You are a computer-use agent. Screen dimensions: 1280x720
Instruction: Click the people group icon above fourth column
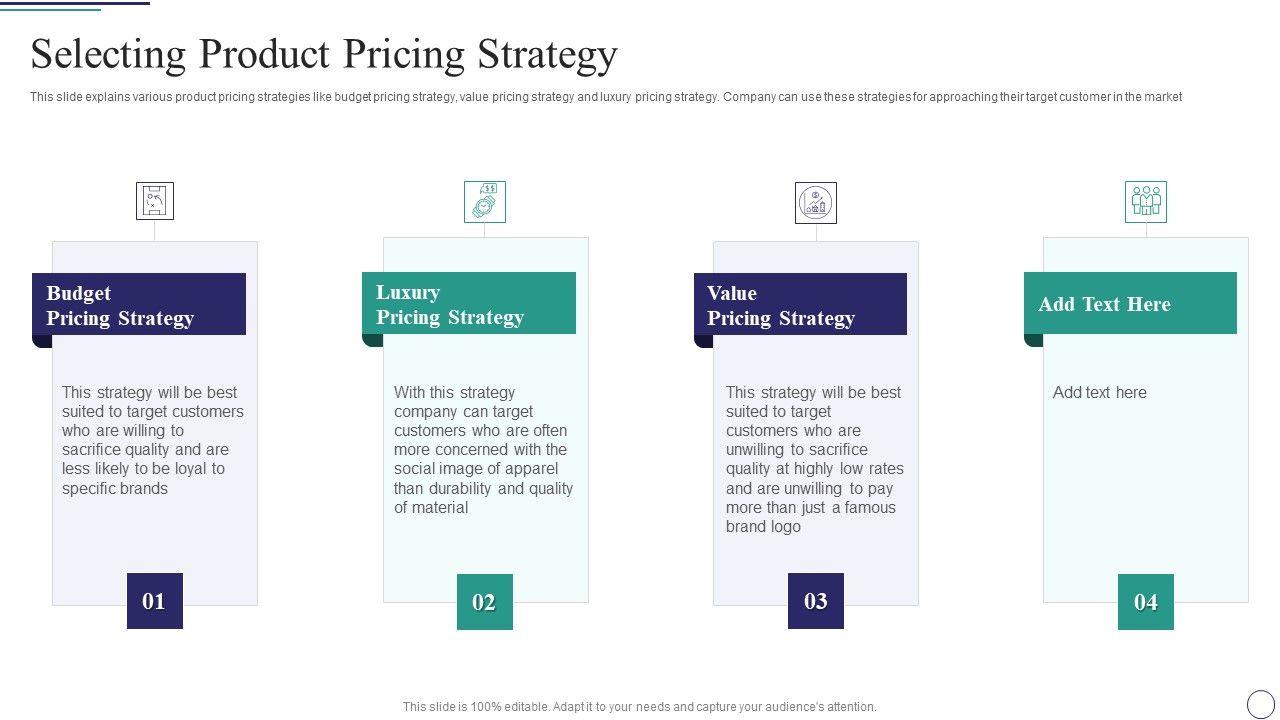[1146, 202]
